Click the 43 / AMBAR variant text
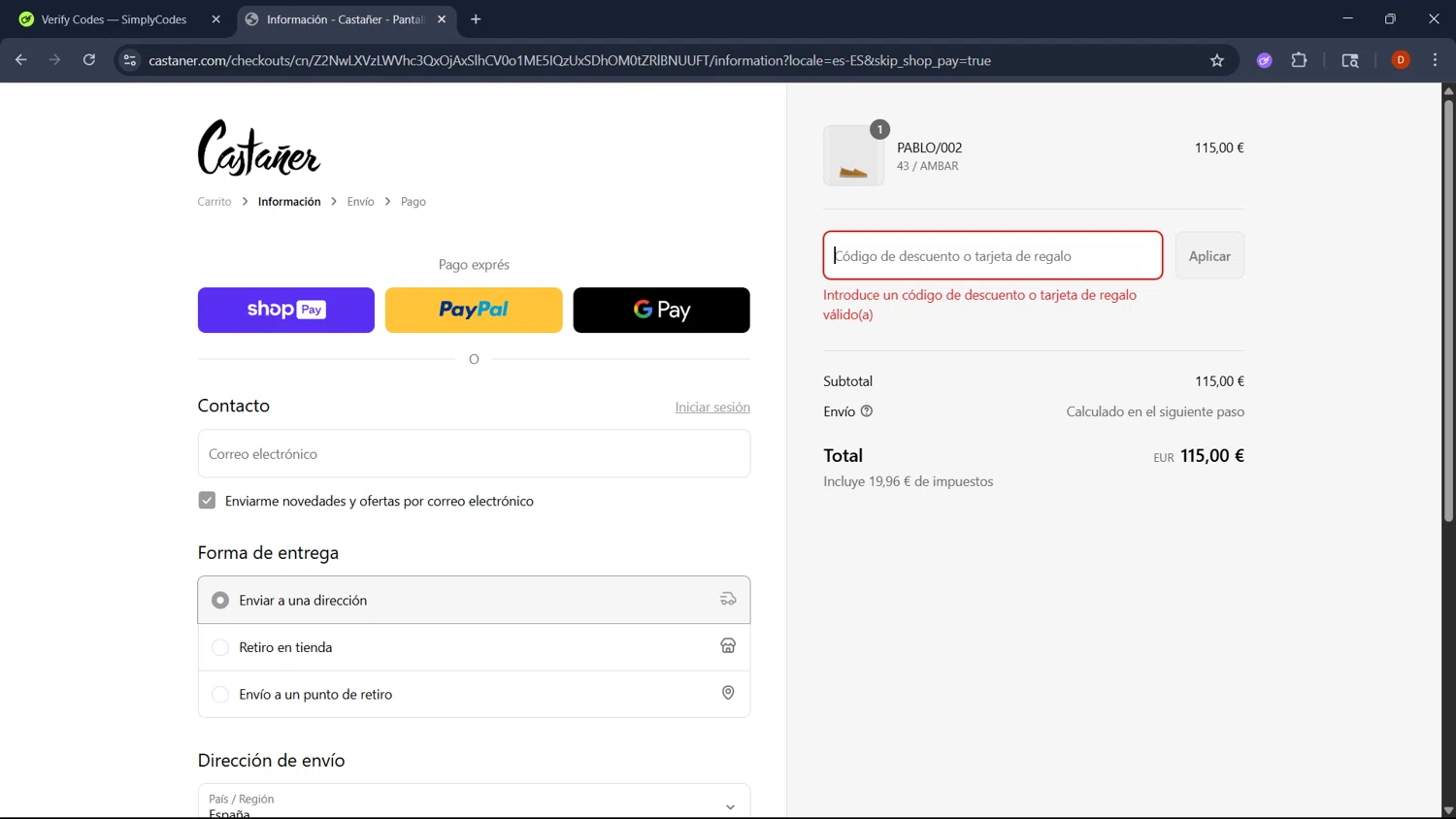 pos(928,166)
